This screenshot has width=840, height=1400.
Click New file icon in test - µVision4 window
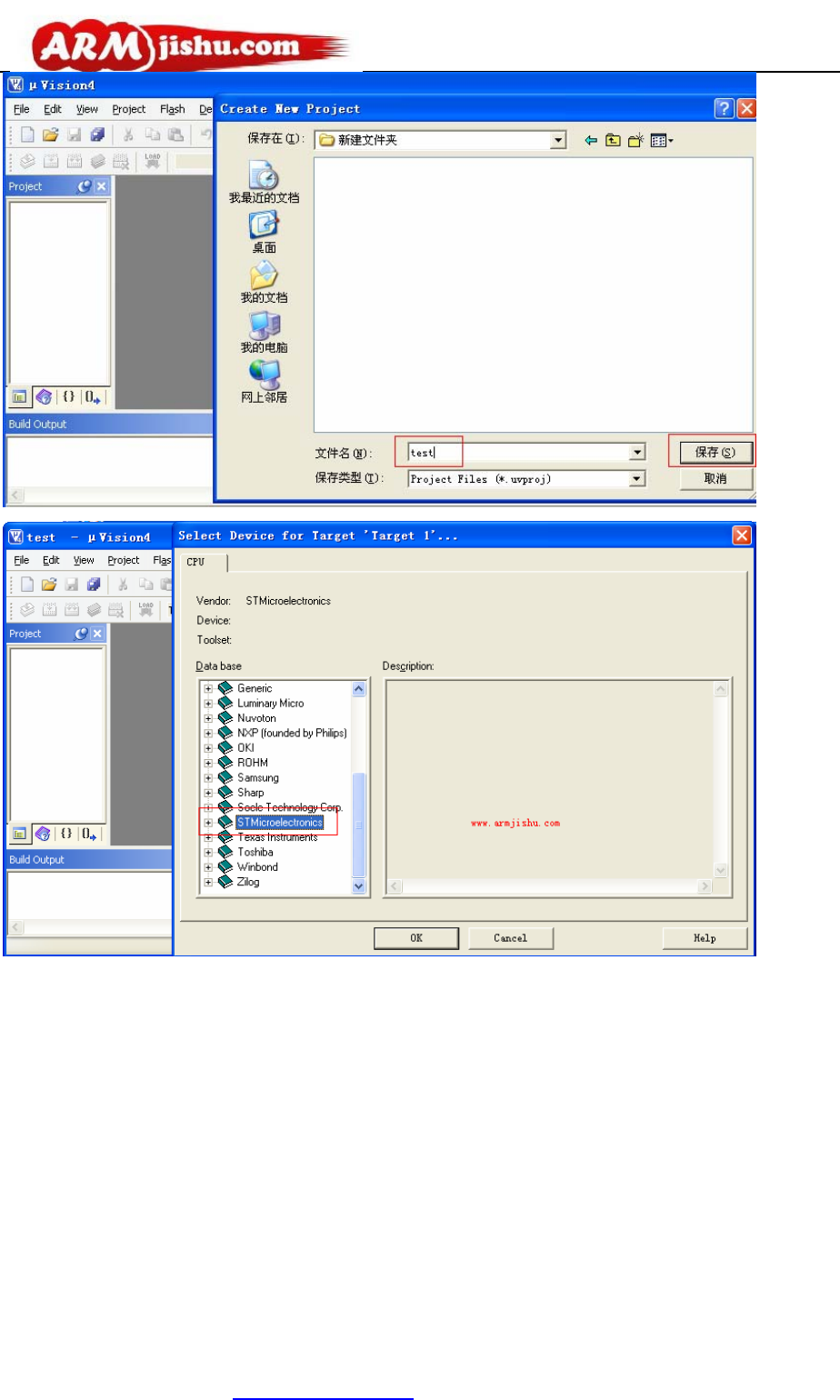pyautogui.click(x=25, y=584)
